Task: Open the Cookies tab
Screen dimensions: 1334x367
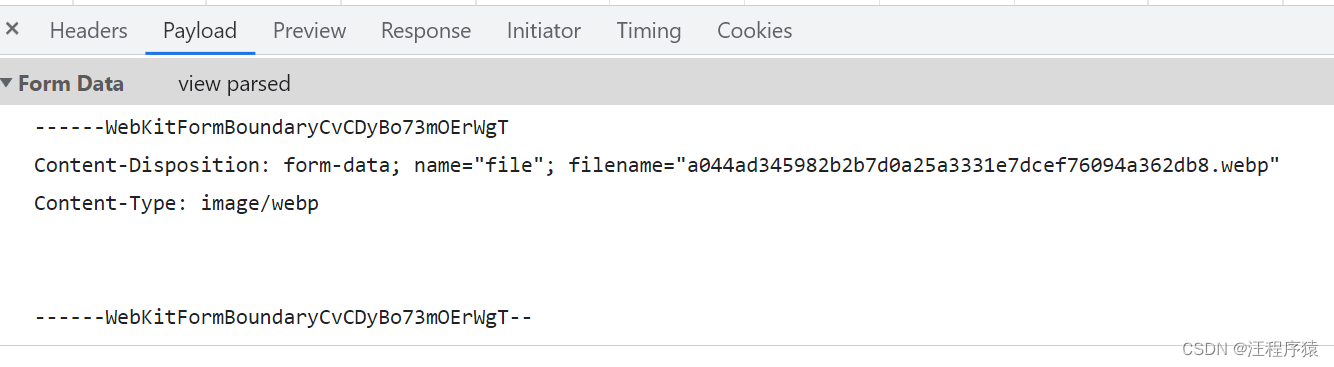Action: (x=755, y=31)
